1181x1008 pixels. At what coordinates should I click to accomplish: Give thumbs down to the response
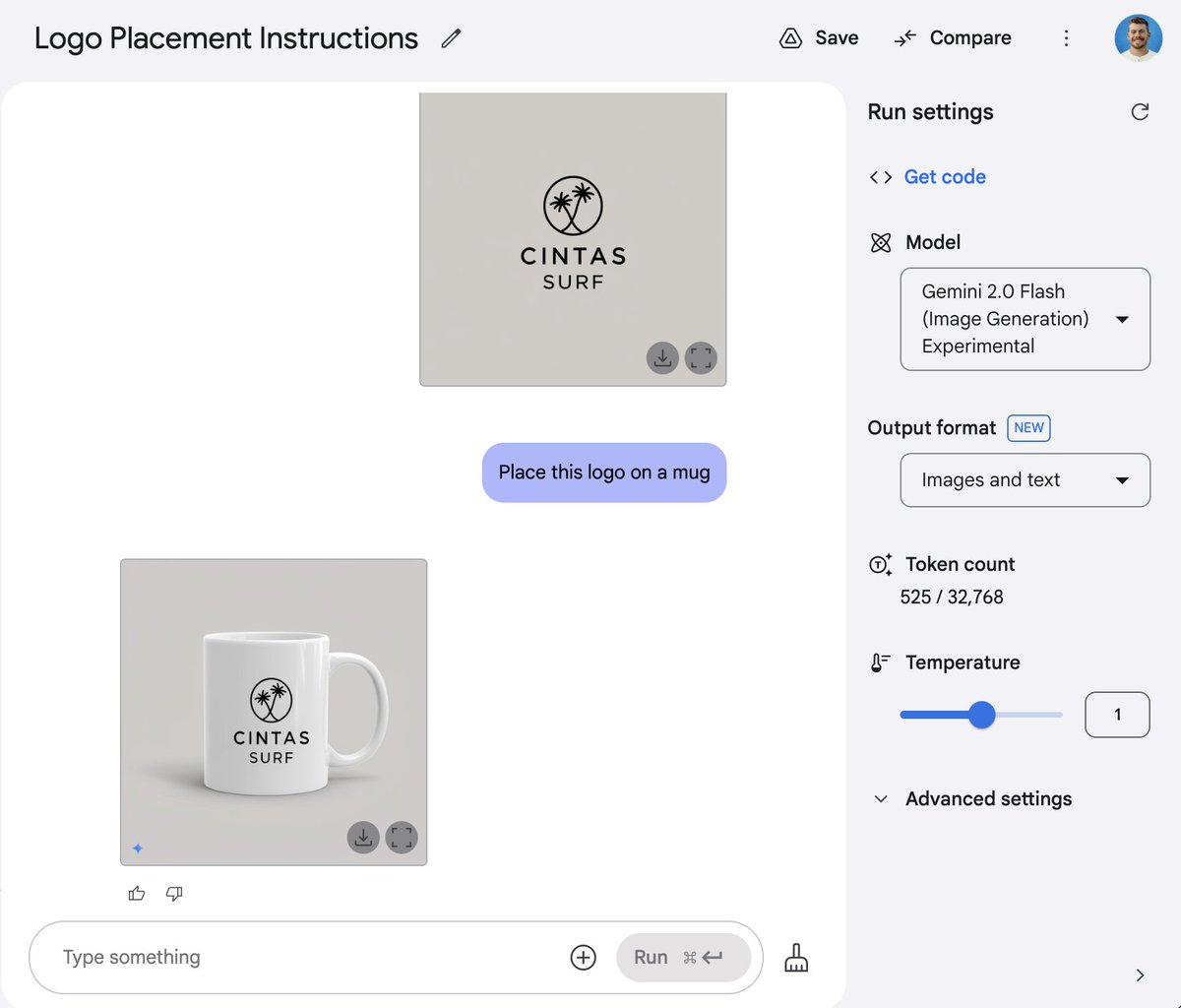coord(174,894)
